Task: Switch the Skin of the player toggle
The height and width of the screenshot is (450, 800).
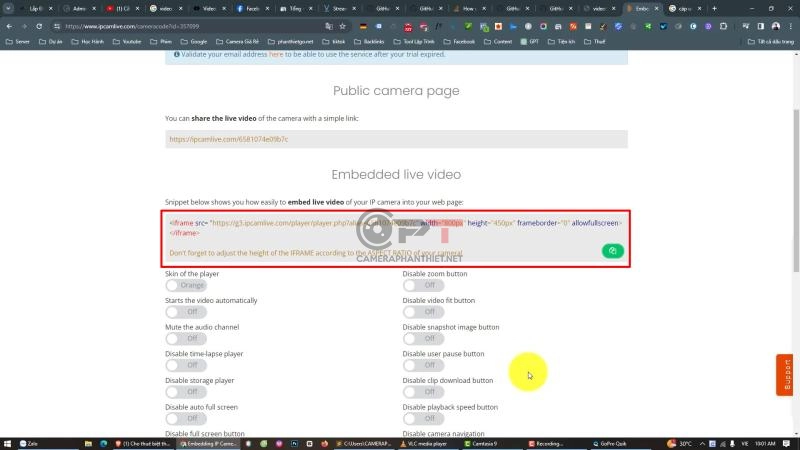Action: click(x=186, y=285)
